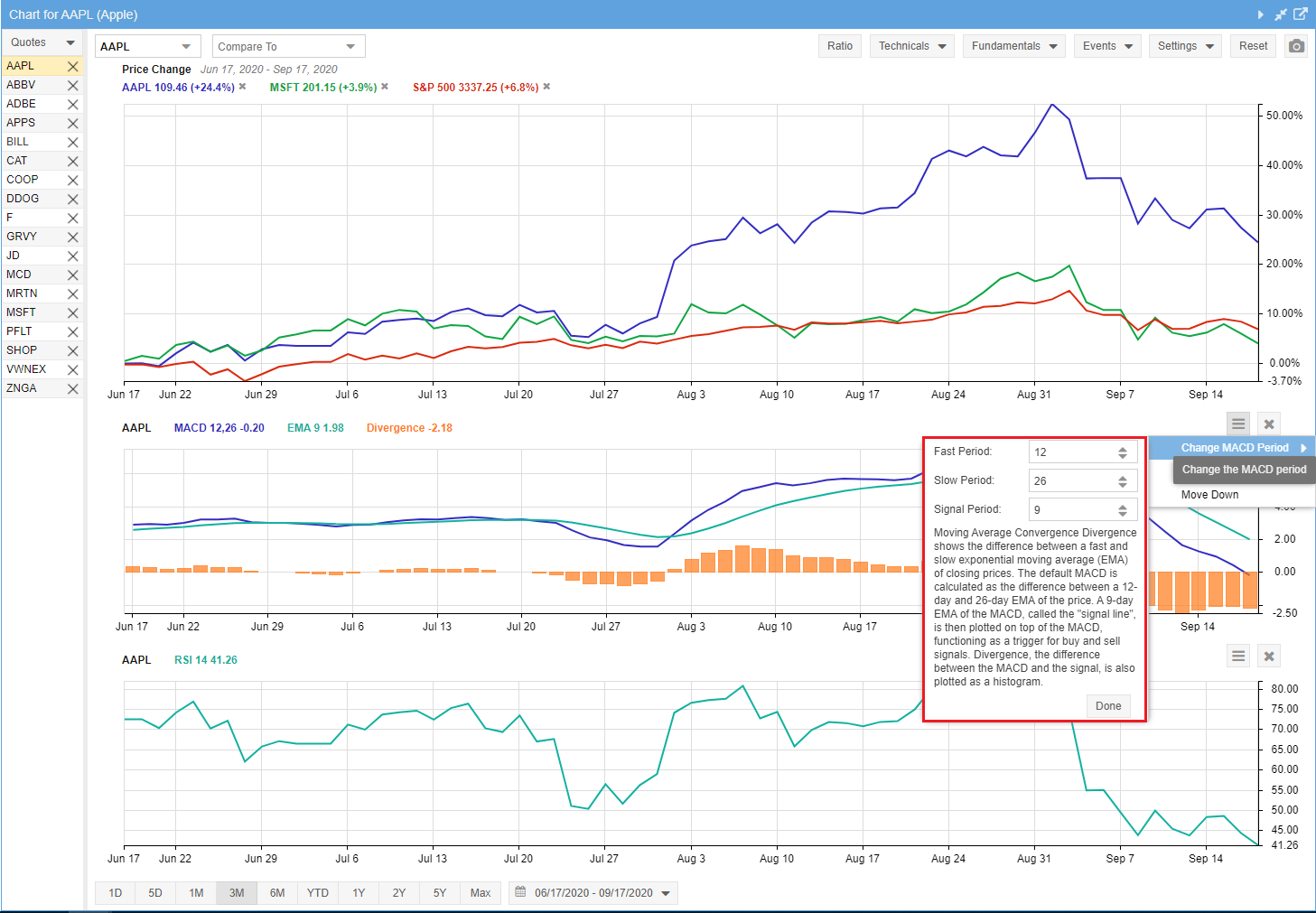
Task: Pop out chart into new window
Action: click(x=1300, y=14)
